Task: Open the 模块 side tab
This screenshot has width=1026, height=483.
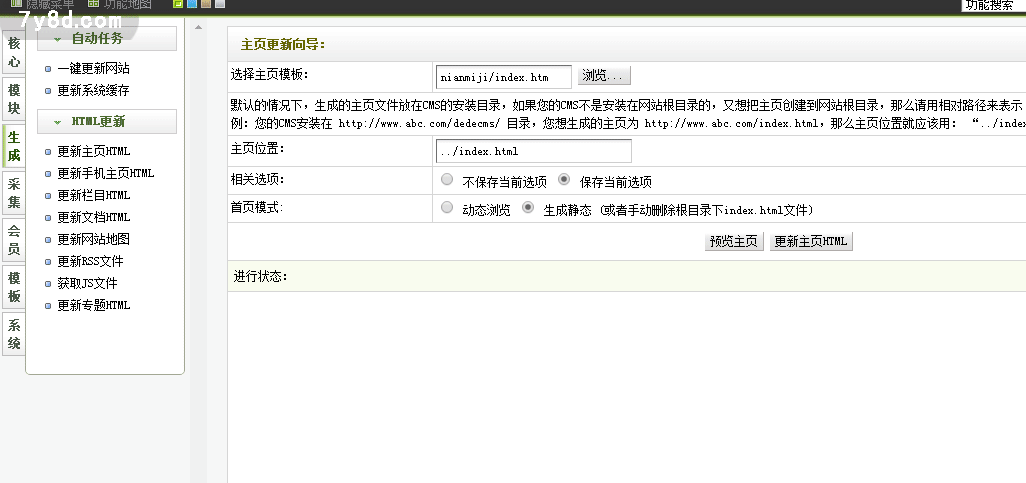Action: pos(14,99)
